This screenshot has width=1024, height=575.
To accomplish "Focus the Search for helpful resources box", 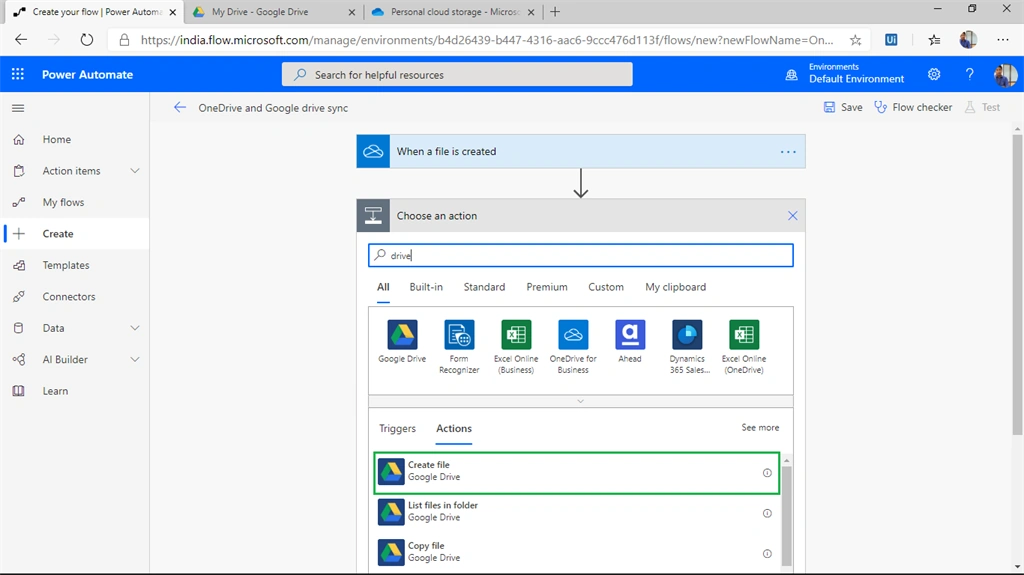I will tap(457, 74).
